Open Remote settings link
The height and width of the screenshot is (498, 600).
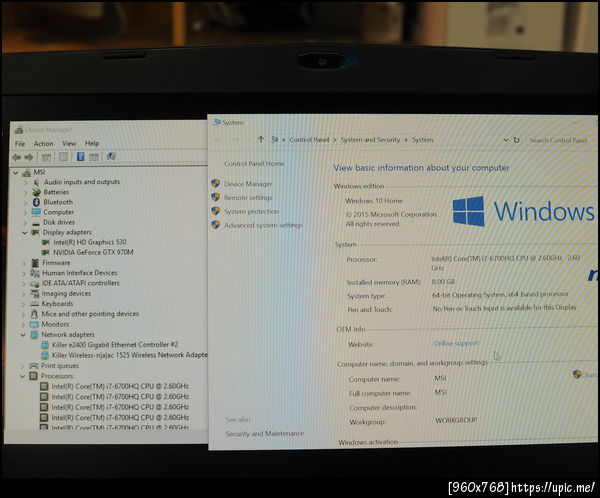pyautogui.click(x=248, y=198)
